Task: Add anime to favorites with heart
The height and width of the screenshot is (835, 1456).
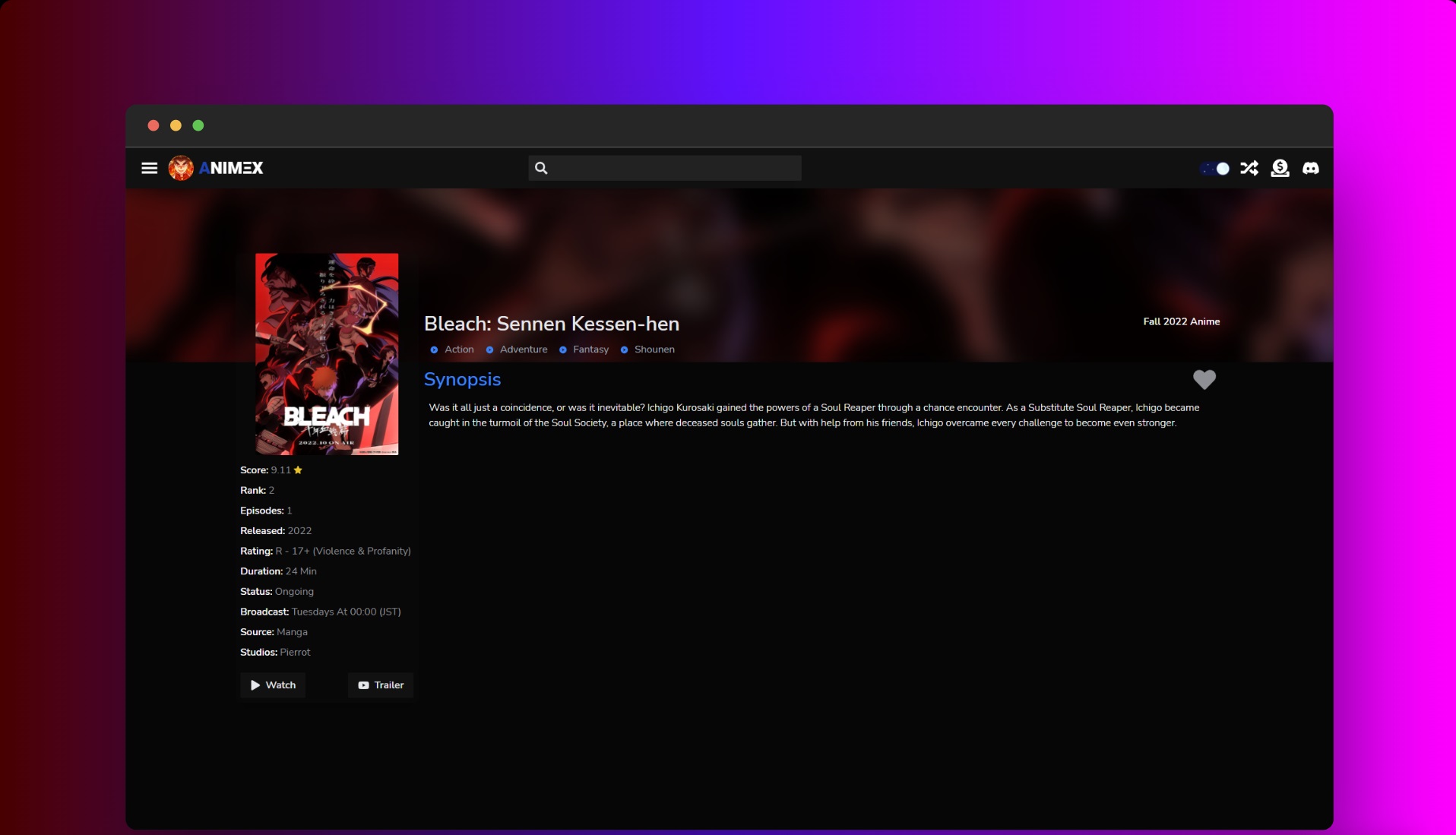Action: (x=1204, y=379)
